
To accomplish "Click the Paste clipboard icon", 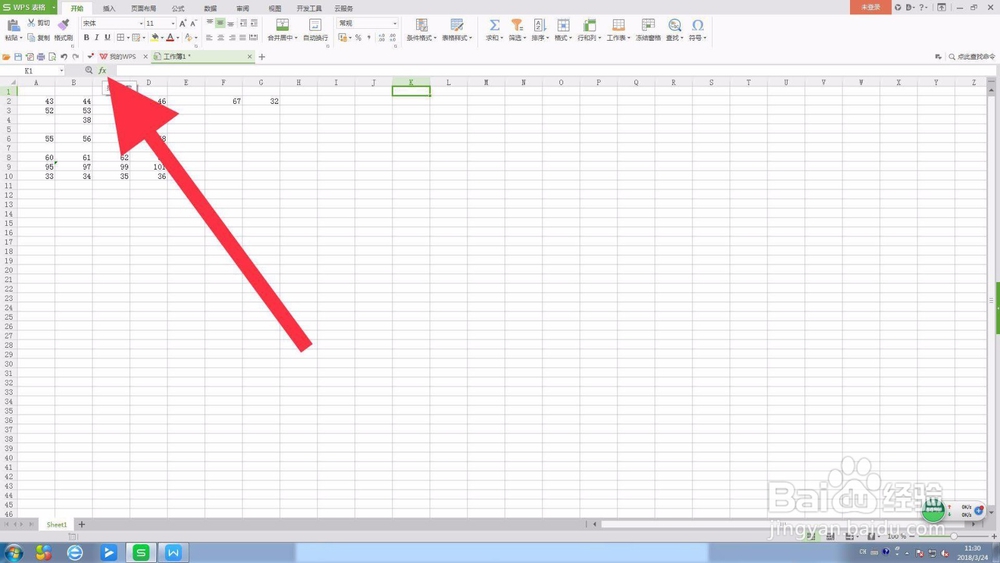I will tap(13, 26).
